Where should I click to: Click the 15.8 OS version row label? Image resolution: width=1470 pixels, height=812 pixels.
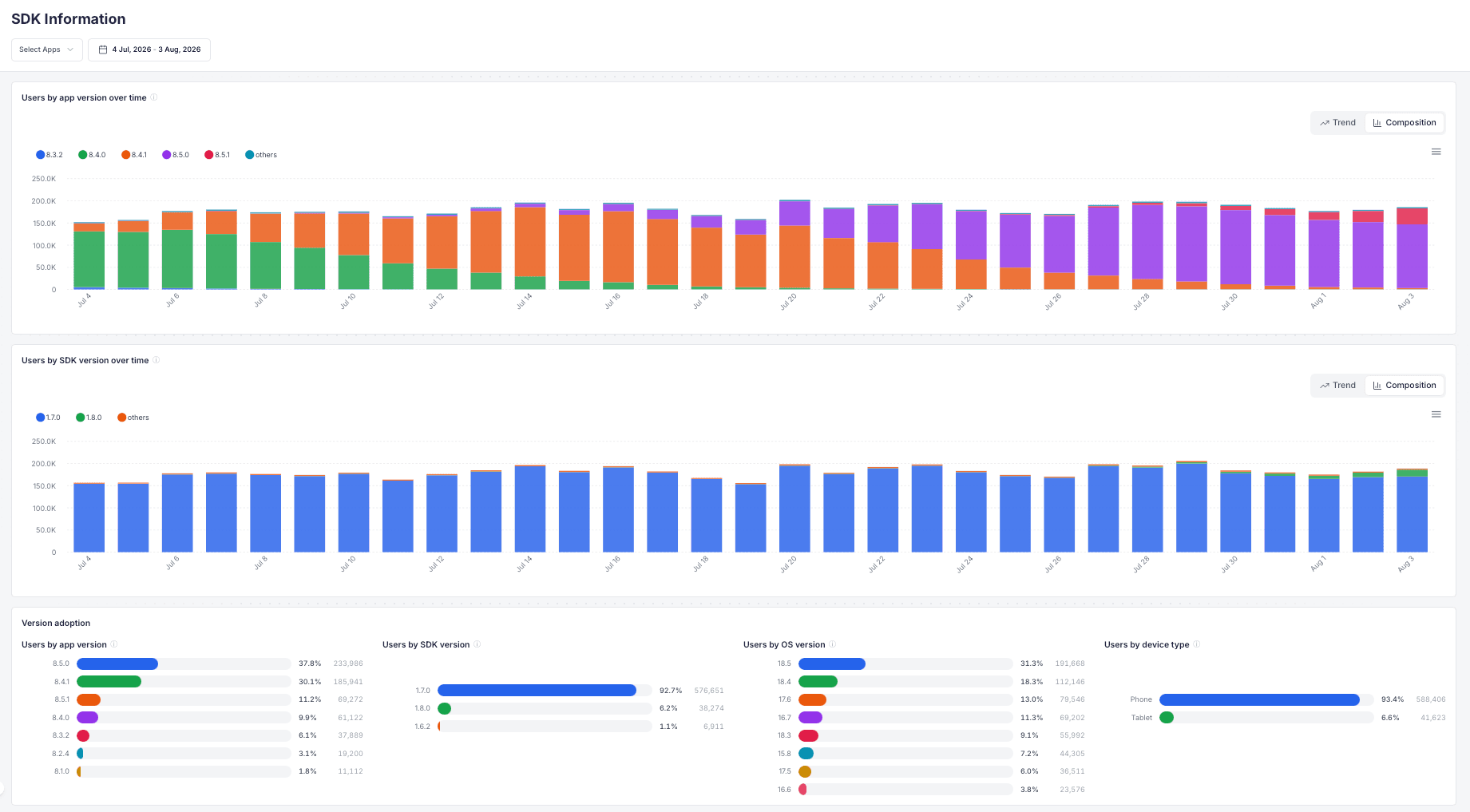coord(785,754)
